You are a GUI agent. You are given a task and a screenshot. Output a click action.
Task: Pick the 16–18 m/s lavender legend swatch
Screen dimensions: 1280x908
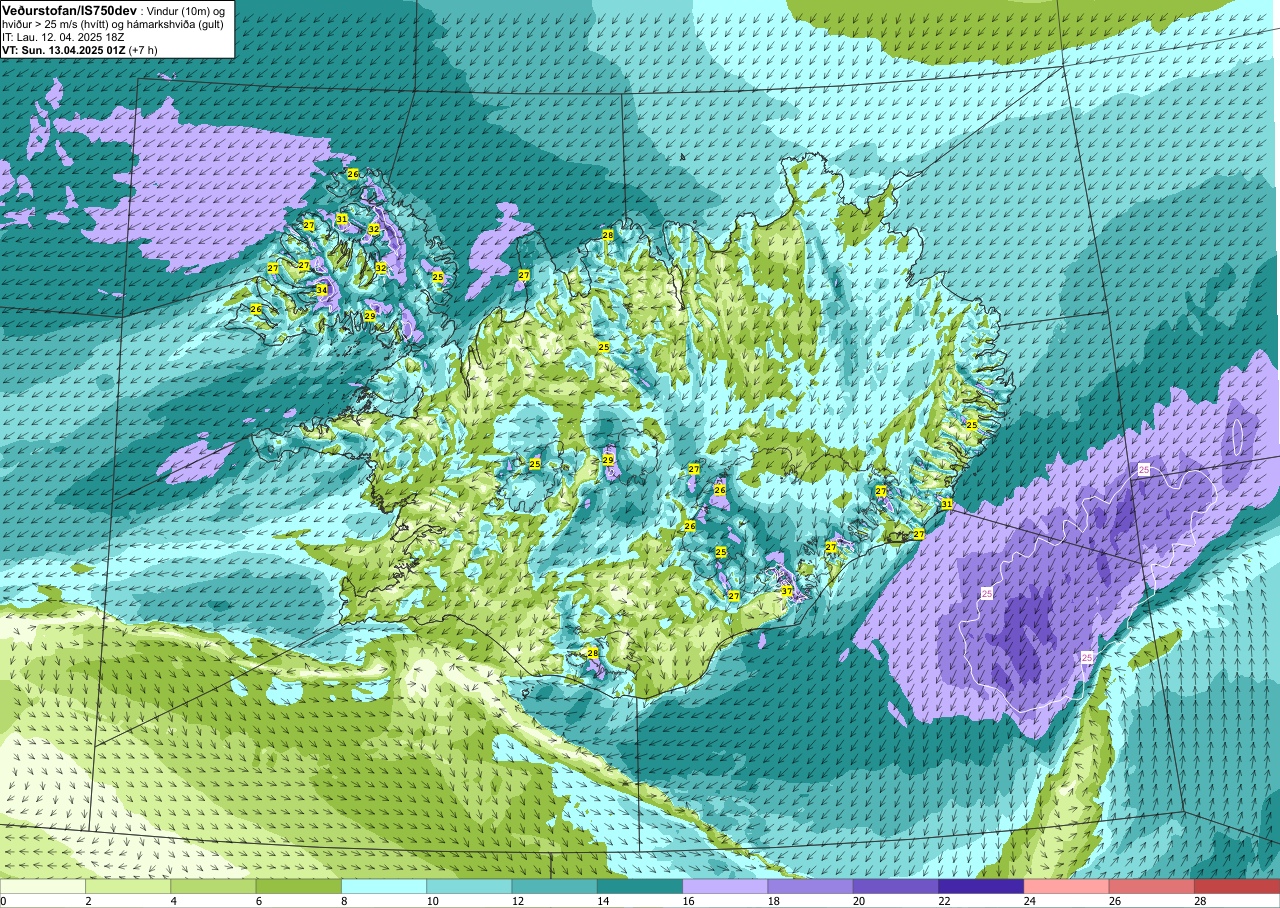click(x=725, y=886)
